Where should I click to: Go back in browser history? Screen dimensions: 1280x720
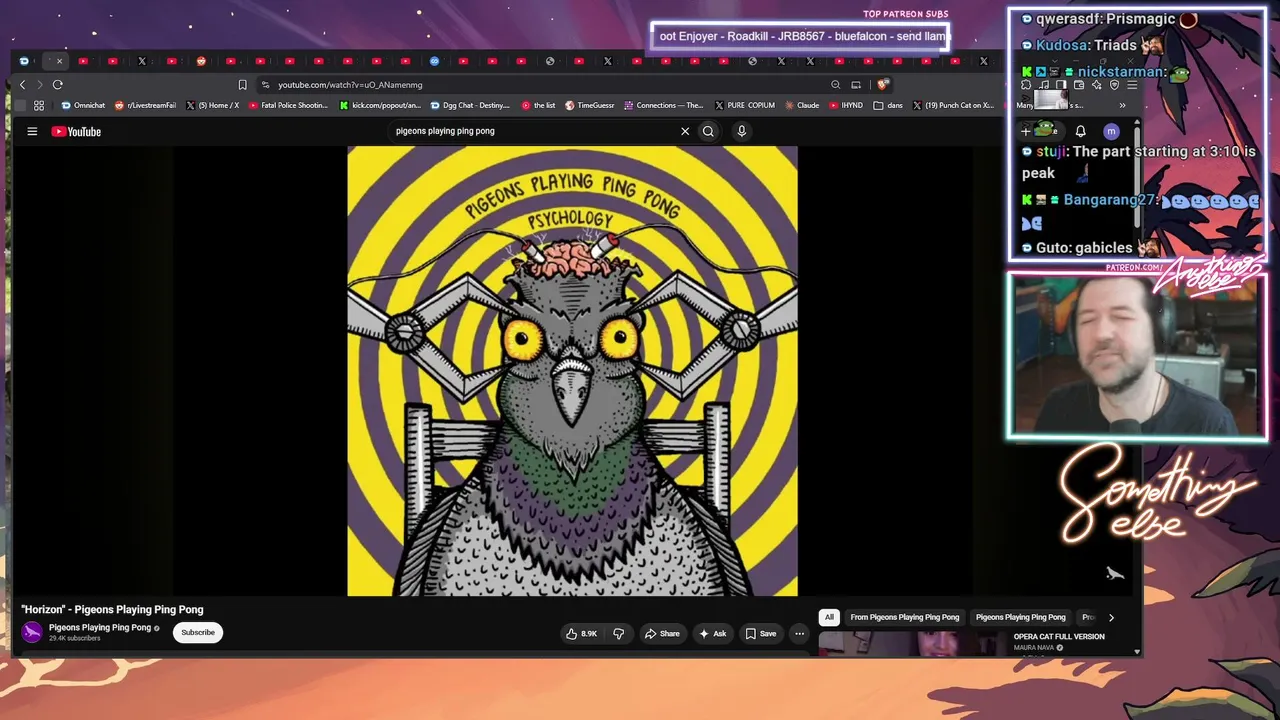click(x=23, y=85)
